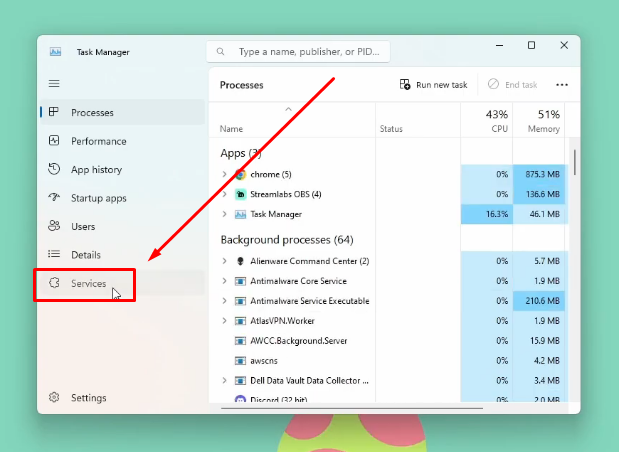Click the Discord (32 bit) process row
This screenshot has width=619, height=452.
tap(292, 399)
